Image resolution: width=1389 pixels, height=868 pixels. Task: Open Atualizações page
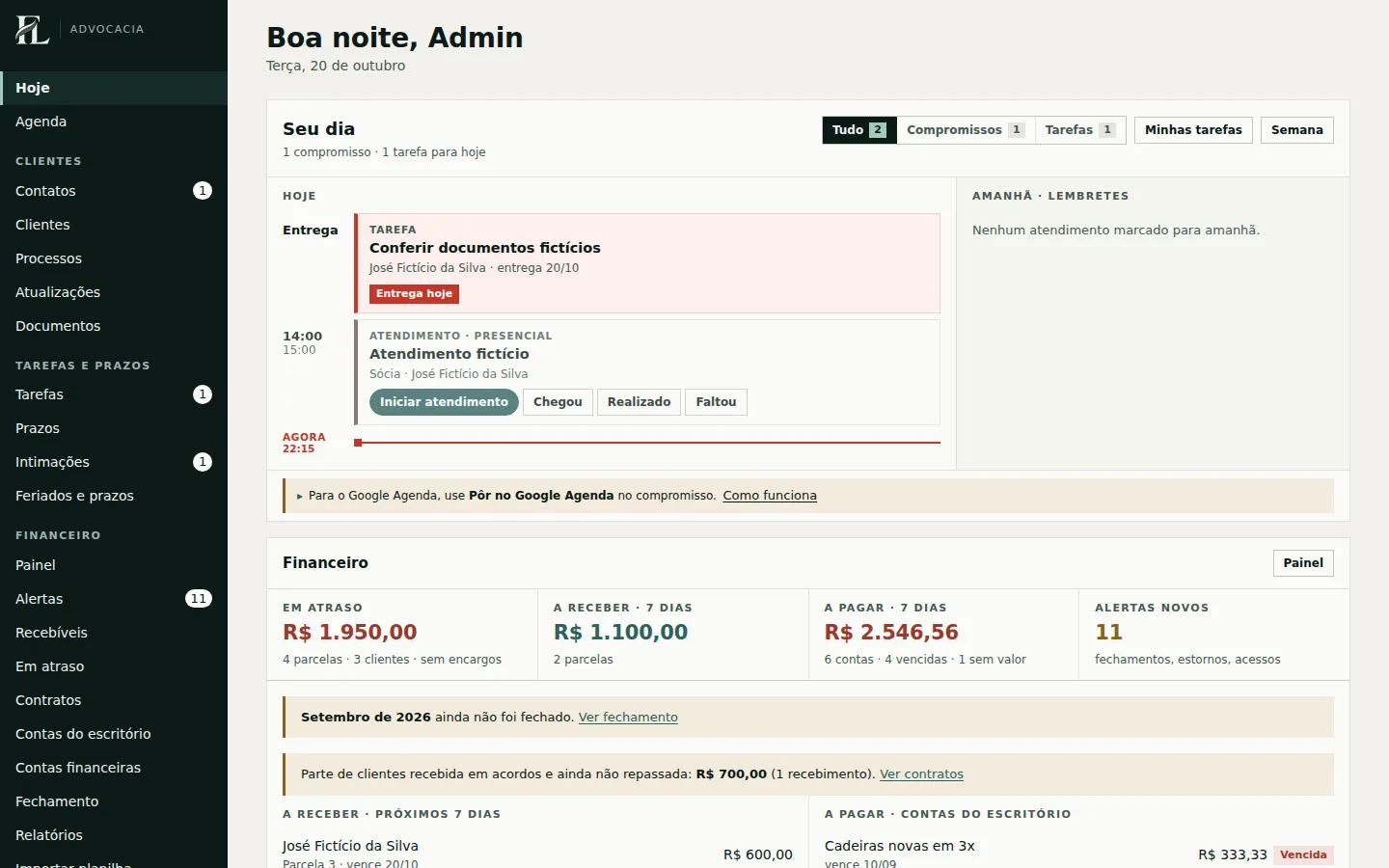114,292
